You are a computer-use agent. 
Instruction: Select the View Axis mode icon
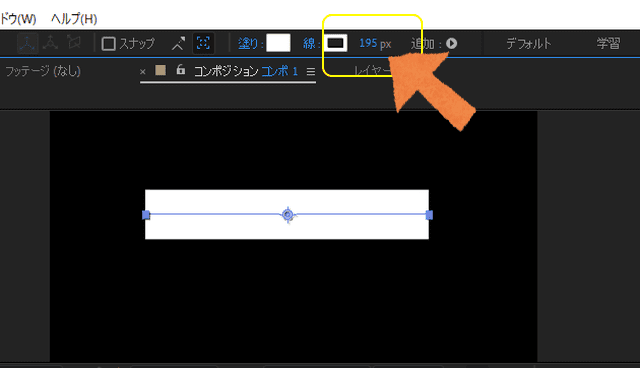coord(74,42)
